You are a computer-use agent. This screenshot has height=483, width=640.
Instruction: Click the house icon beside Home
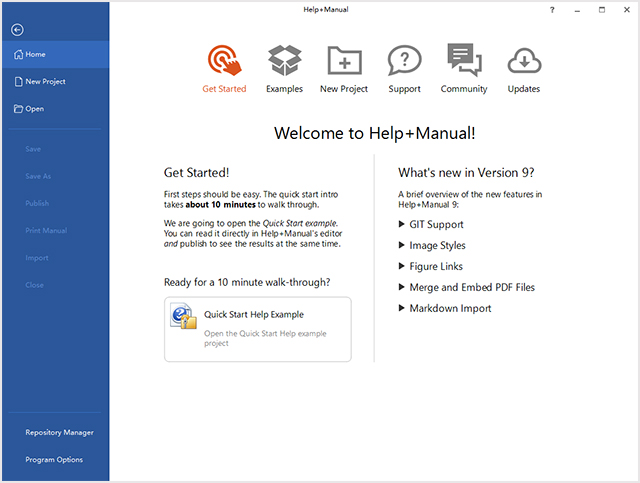click(18, 54)
